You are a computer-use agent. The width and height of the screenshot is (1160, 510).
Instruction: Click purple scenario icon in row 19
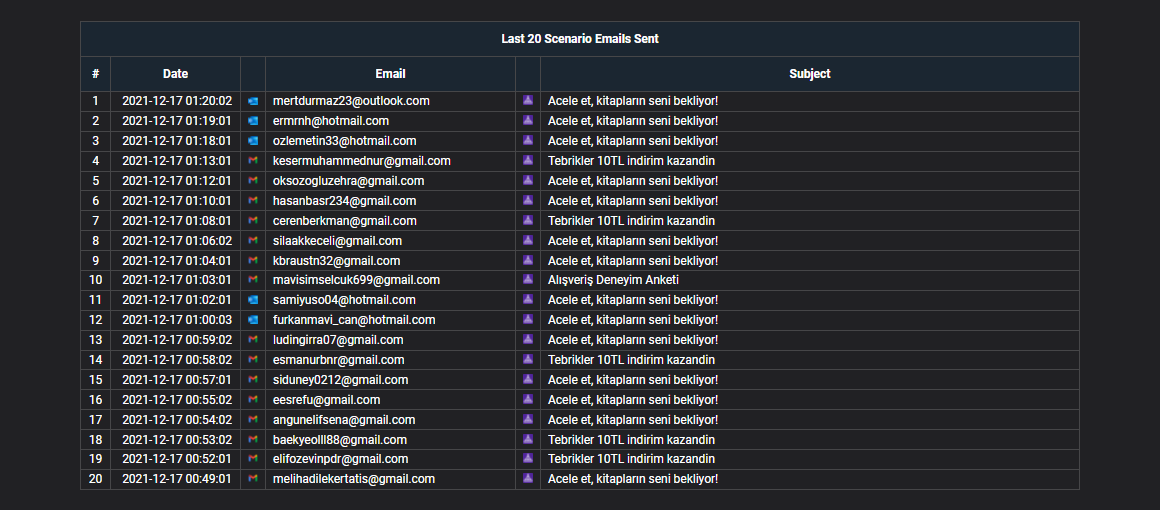coord(527,459)
